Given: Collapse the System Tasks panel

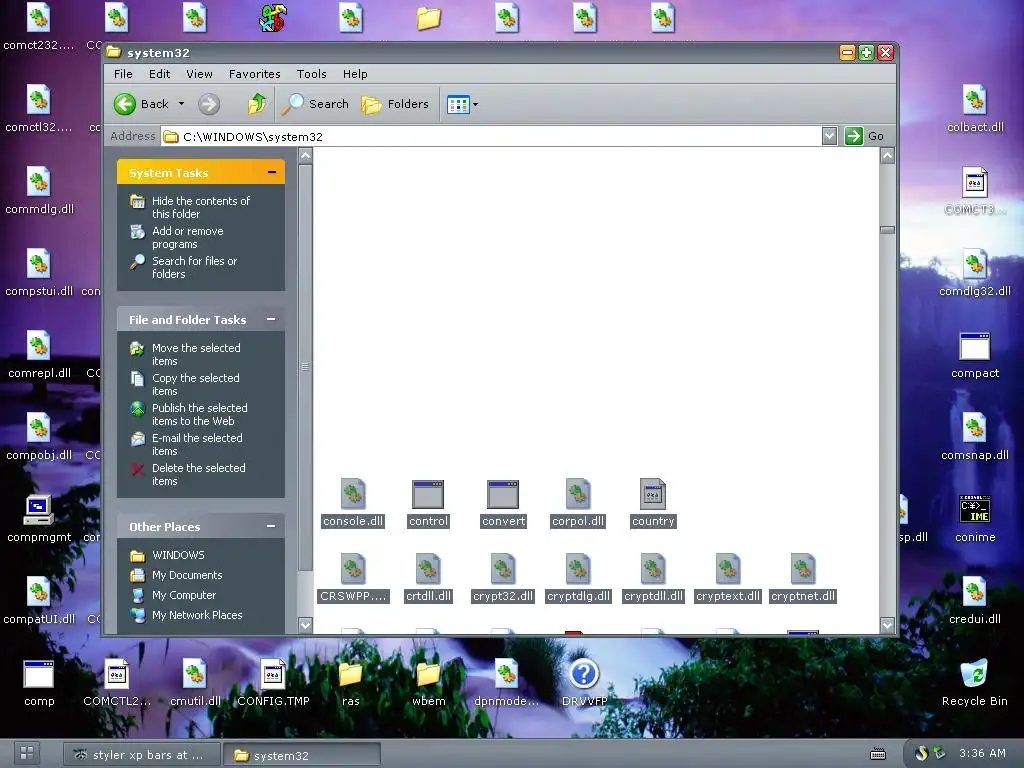Looking at the screenshot, I should pos(272,172).
